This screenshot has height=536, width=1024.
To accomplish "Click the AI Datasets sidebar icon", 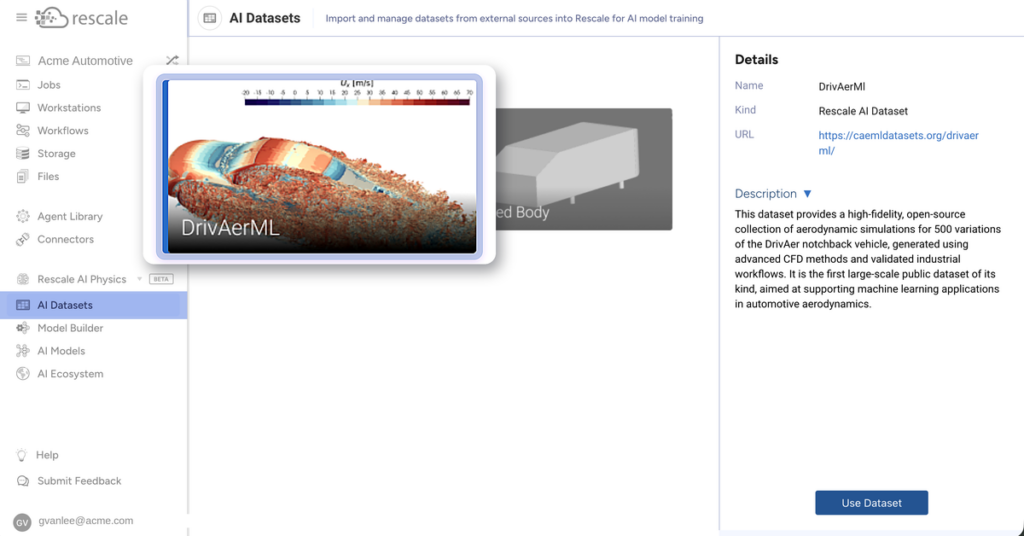I will pyautogui.click(x=23, y=305).
